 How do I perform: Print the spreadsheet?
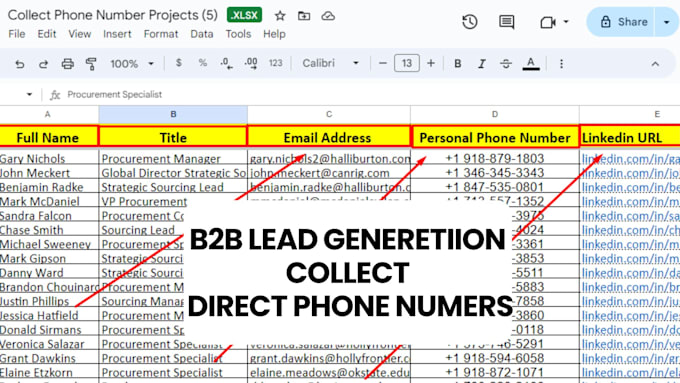click(x=67, y=64)
